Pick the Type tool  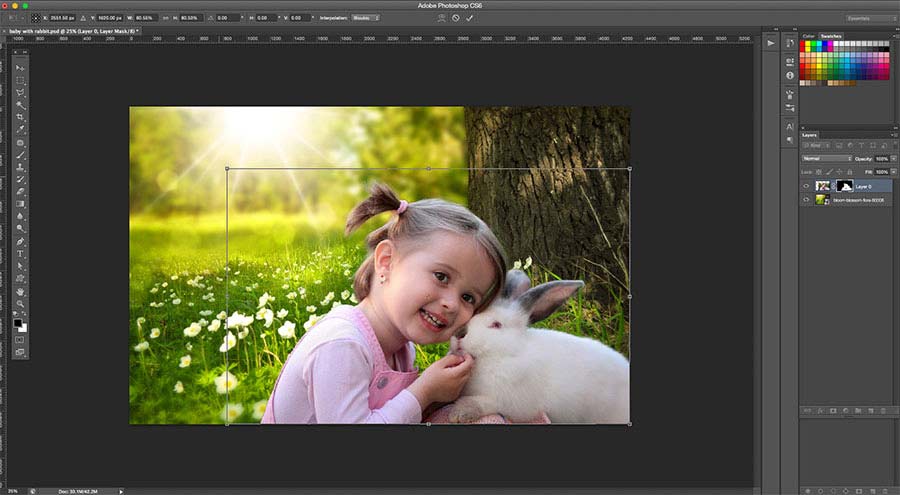pyautogui.click(x=20, y=254)
